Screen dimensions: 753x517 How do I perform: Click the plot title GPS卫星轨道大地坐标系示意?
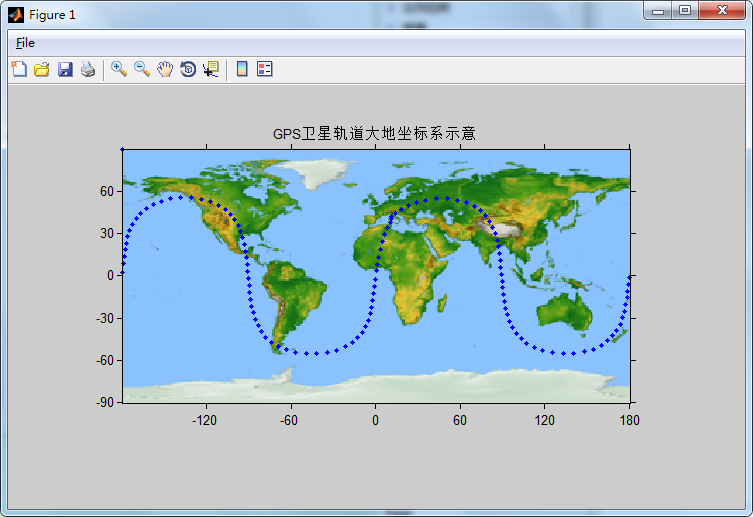click(374, 134)
